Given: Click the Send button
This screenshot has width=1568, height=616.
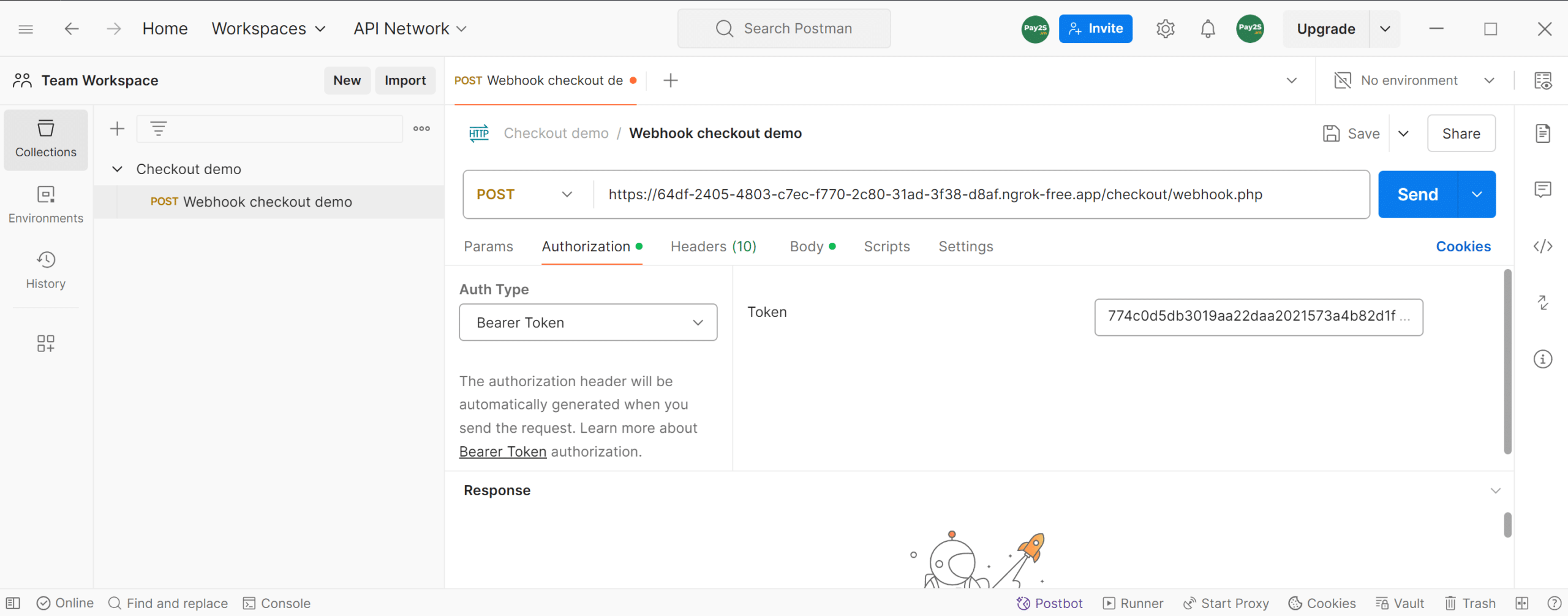Looking at the screenshot, I should click(1417, 194).
